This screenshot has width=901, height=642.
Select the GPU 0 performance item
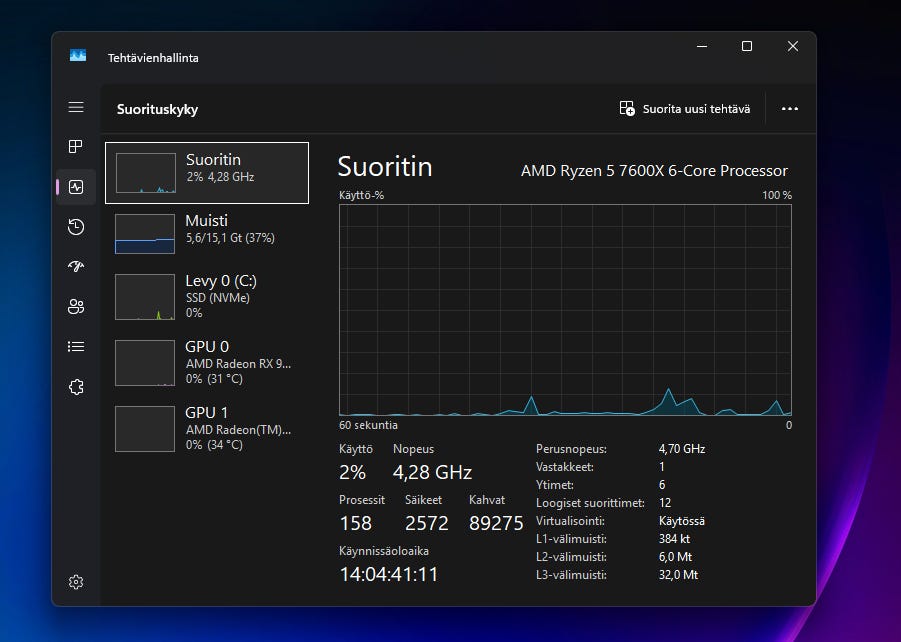[x=207, y=363]
